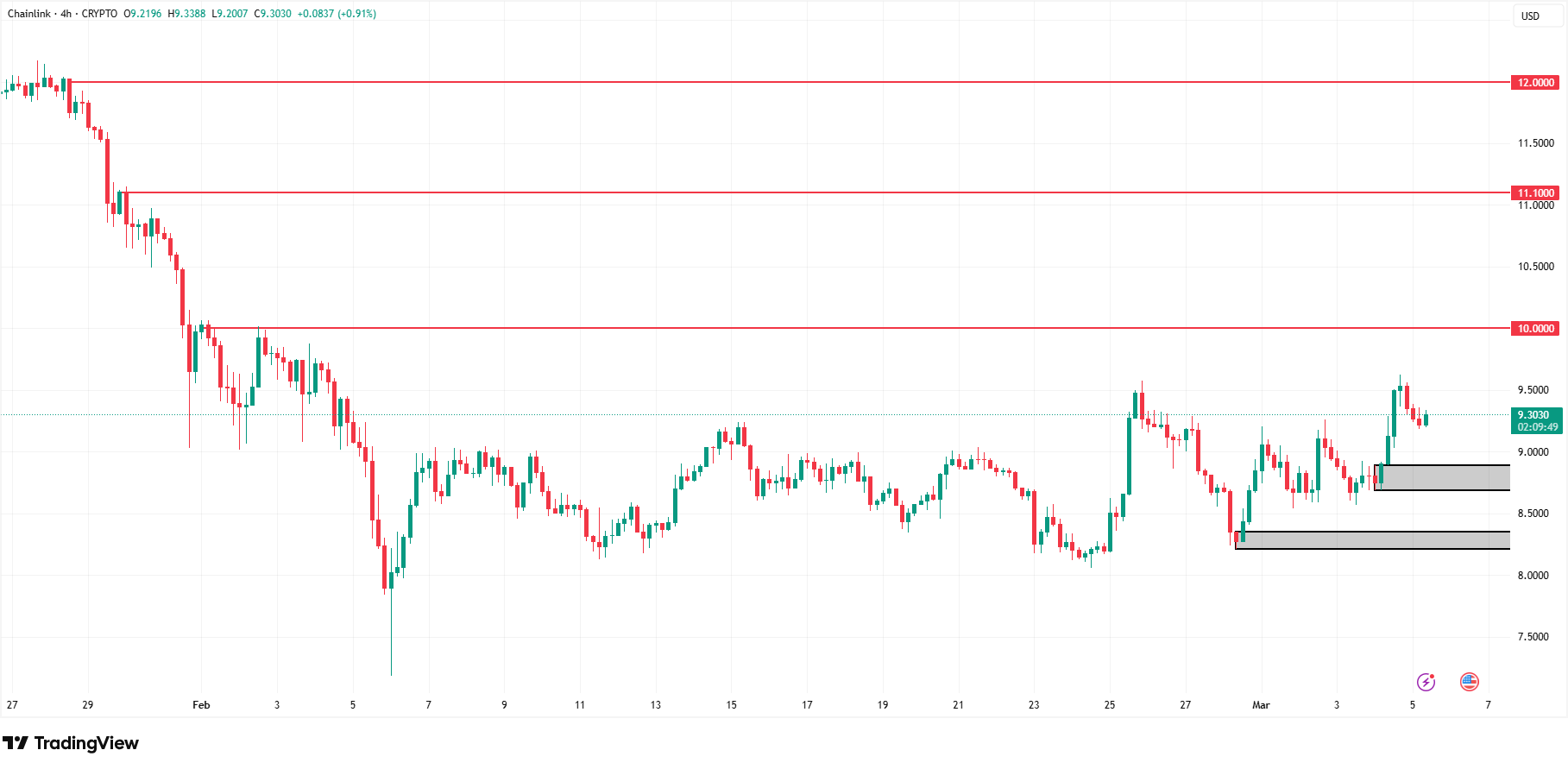Click the TradingView logo
The width and height of the screenshot is (1568, 769).
tap(71, 743)
